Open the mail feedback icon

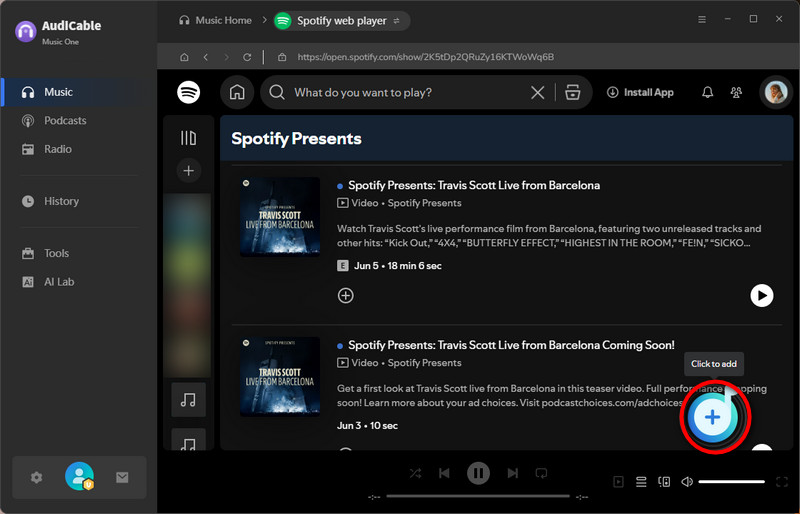click(x=122, y=478)
